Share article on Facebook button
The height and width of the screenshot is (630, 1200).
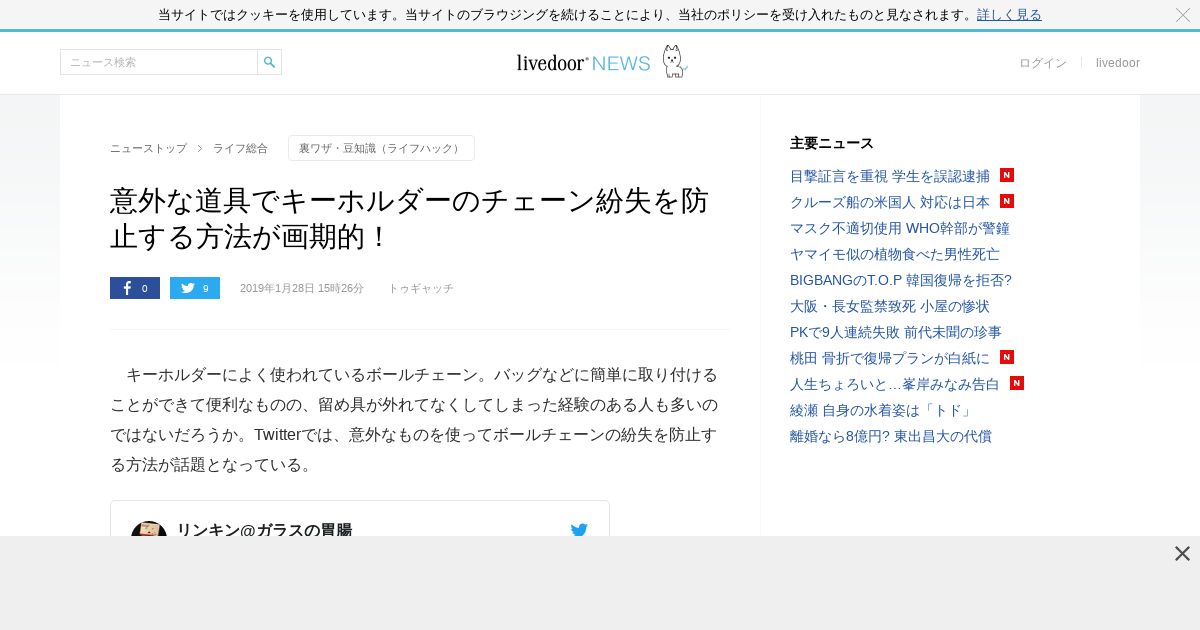(135, 288)
